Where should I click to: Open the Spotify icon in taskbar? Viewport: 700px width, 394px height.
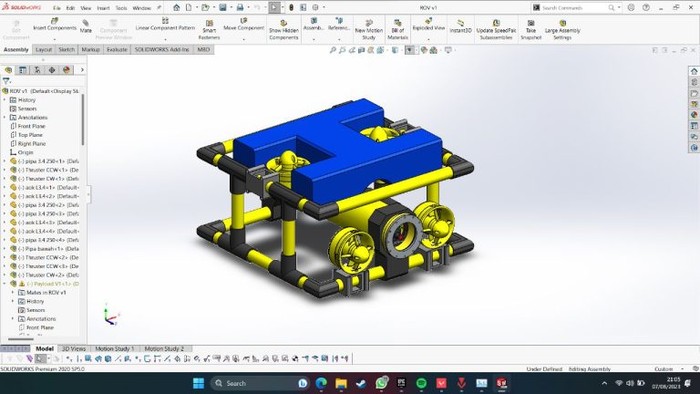click(421, 383)
